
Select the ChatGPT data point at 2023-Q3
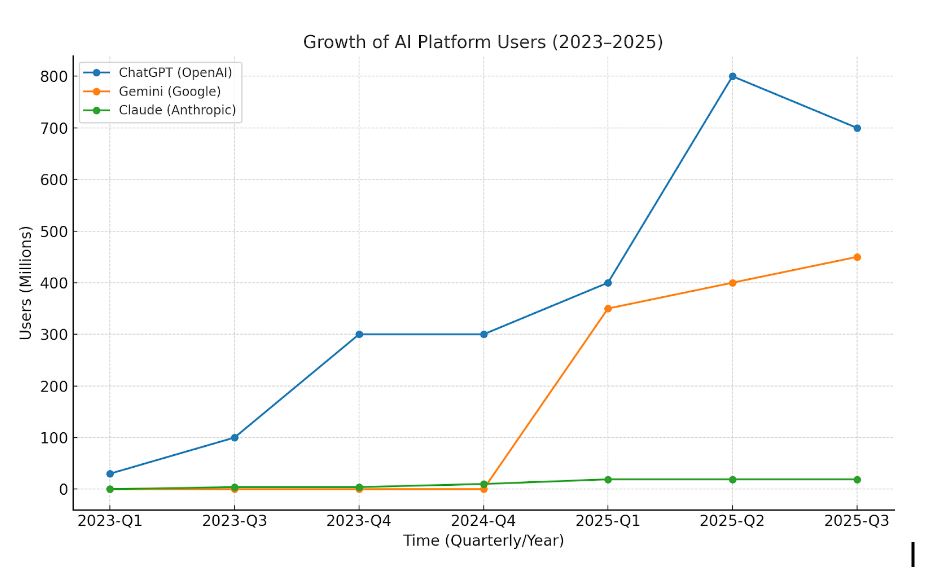234,438
